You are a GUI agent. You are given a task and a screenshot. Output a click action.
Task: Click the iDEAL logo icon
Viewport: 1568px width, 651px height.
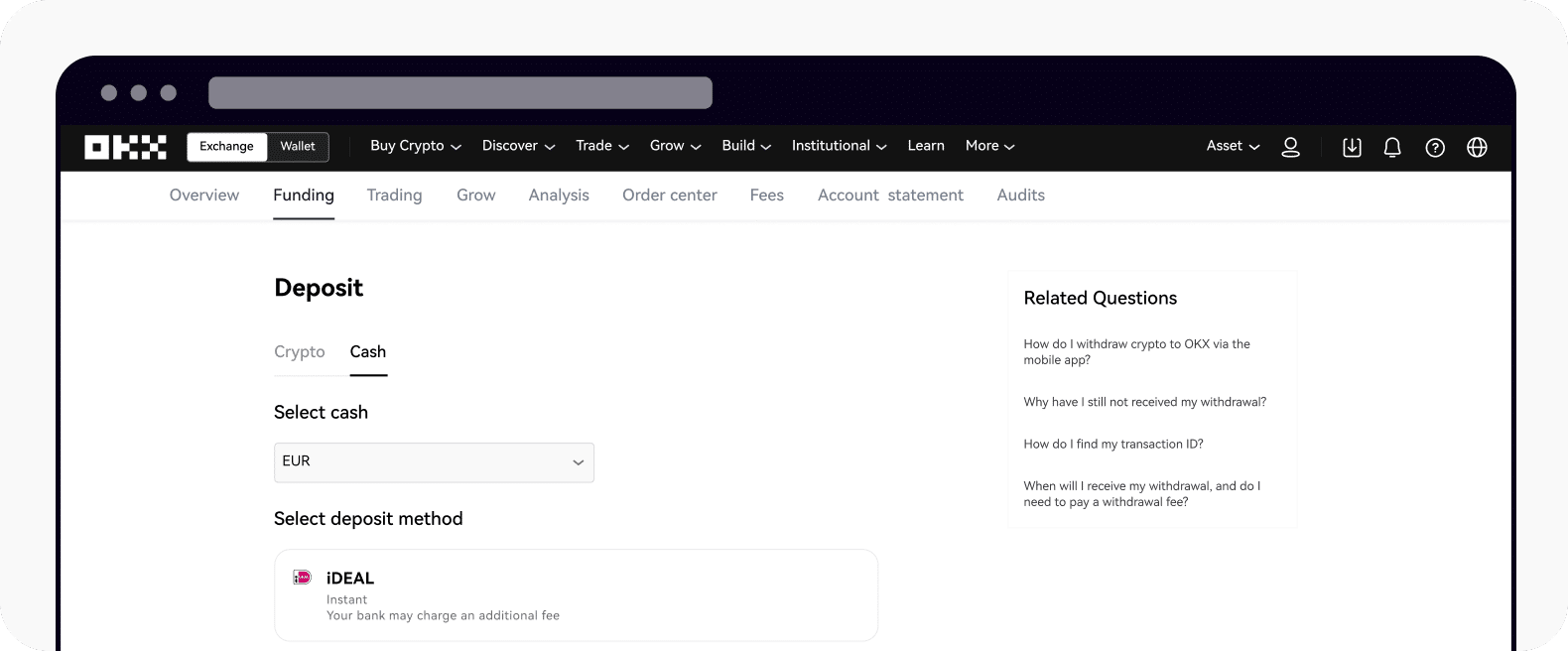[303, 577]
